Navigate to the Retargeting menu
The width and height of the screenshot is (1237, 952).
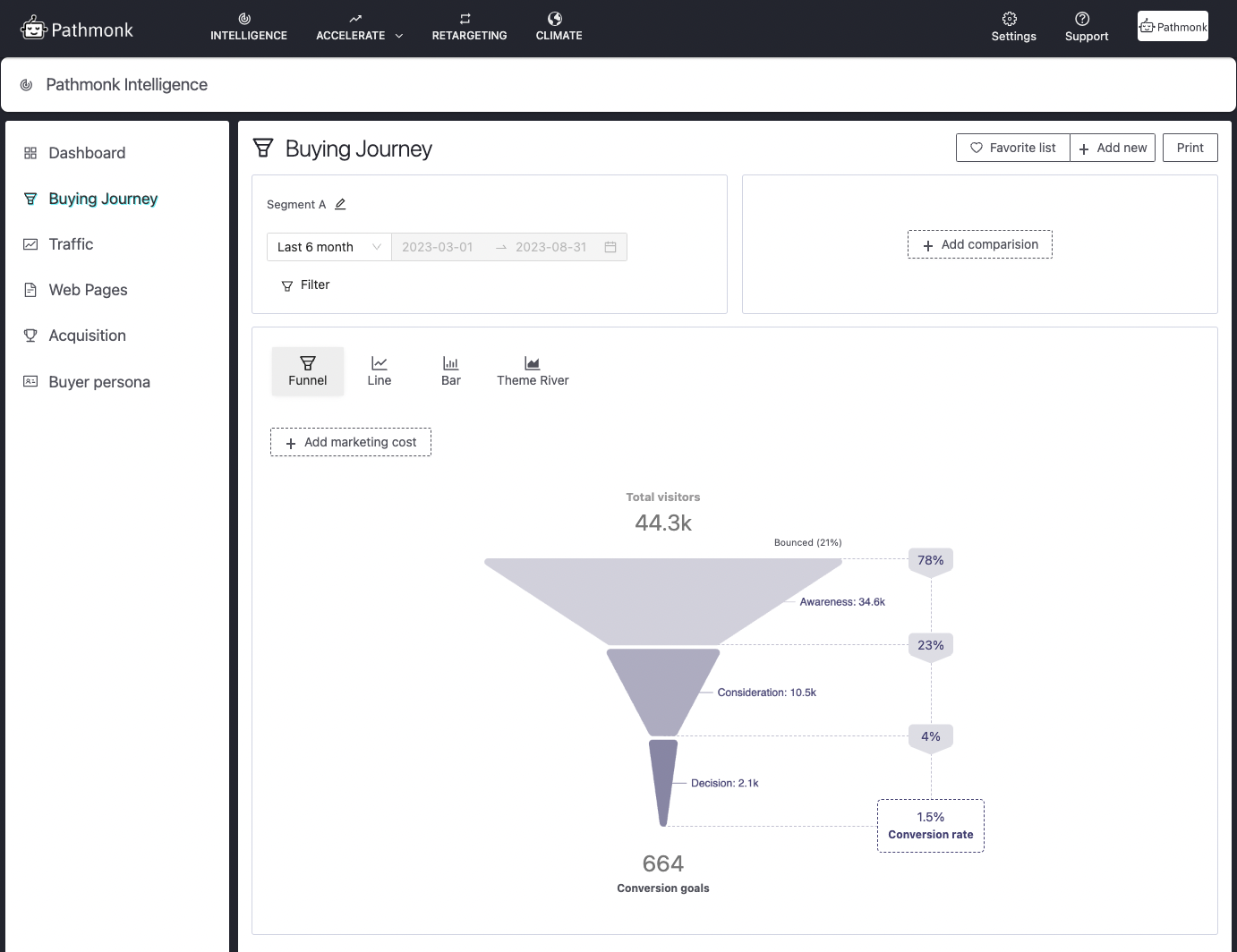point(469,27)
